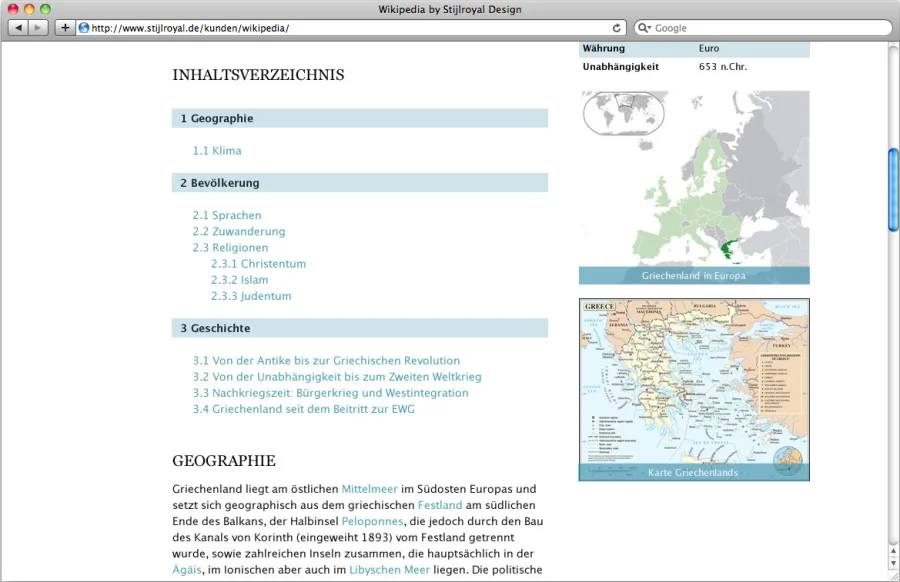Viewport: 900px width, 582px height.
Task: Select the 2 Bevölkerung contents heading
Action: coord(220,183)
